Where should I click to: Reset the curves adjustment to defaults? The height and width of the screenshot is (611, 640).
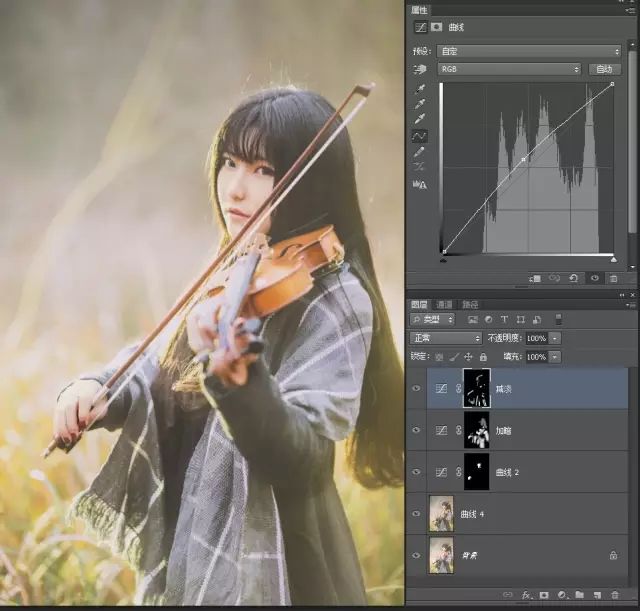575,278
